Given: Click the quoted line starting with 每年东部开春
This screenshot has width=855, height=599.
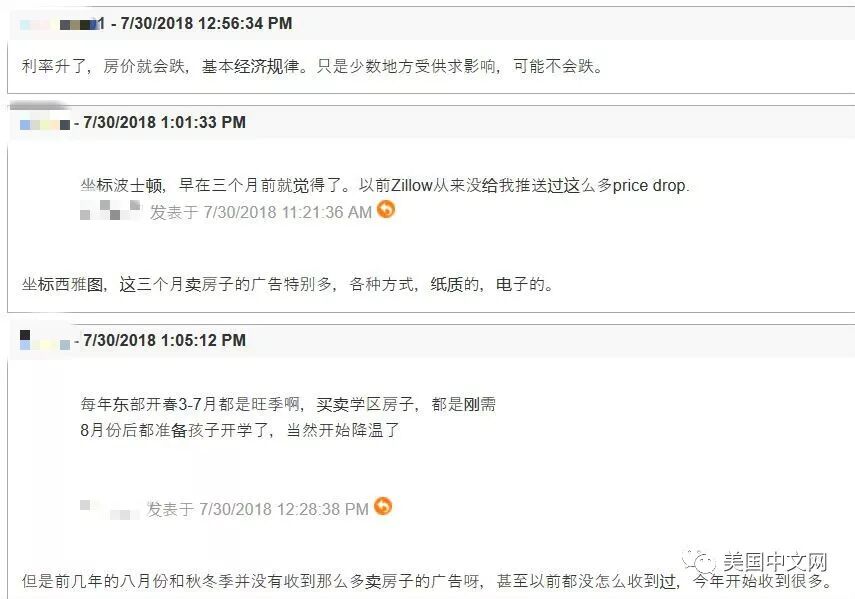Looking at the screenshot, I should (288, 404).
